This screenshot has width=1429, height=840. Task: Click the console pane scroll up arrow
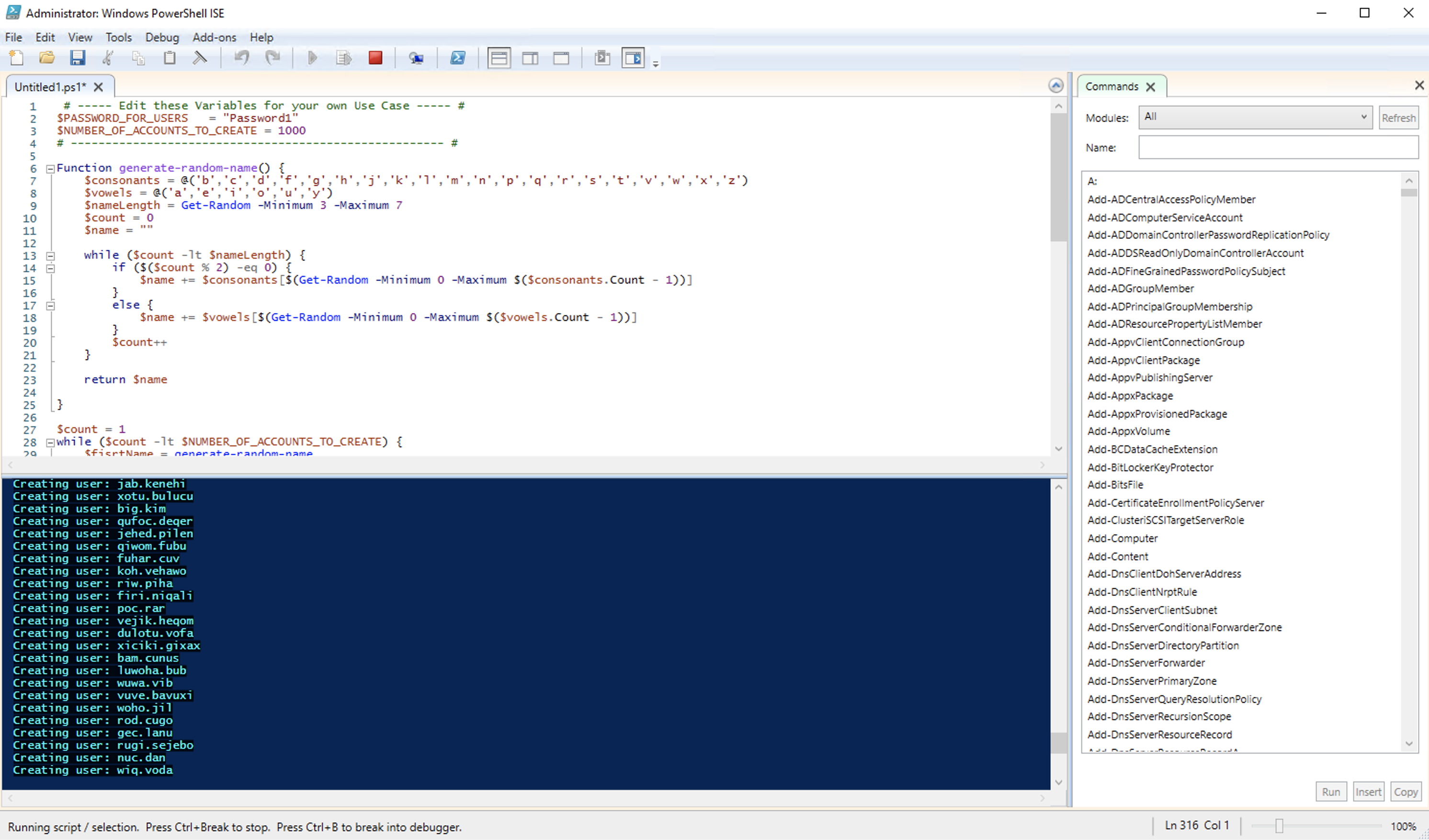click(1058, 487)
